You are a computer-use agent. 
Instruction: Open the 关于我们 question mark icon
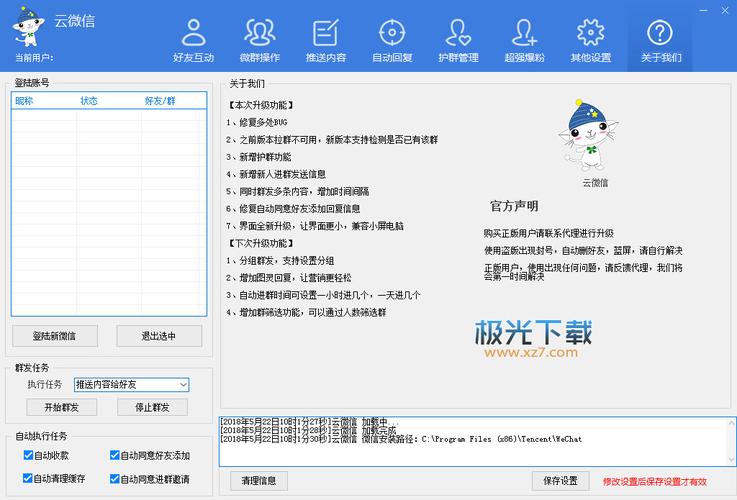click(x=660, y=32)
